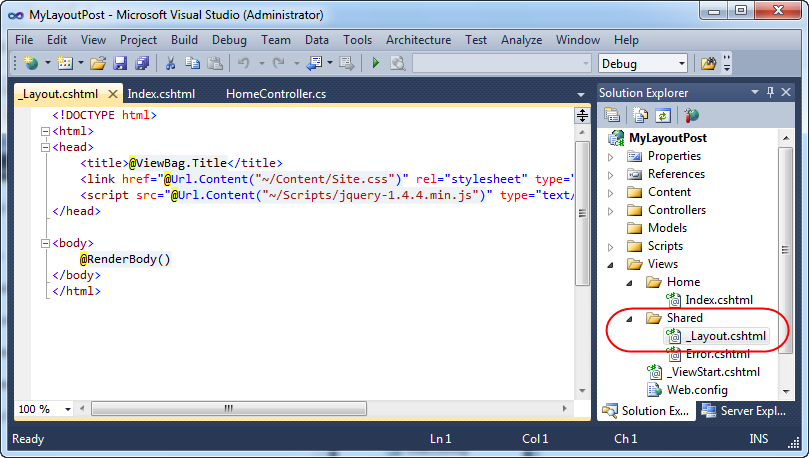Click the editor scroll right arrow
The width and height of the screenshot is (809, 458).
point(564,408)
